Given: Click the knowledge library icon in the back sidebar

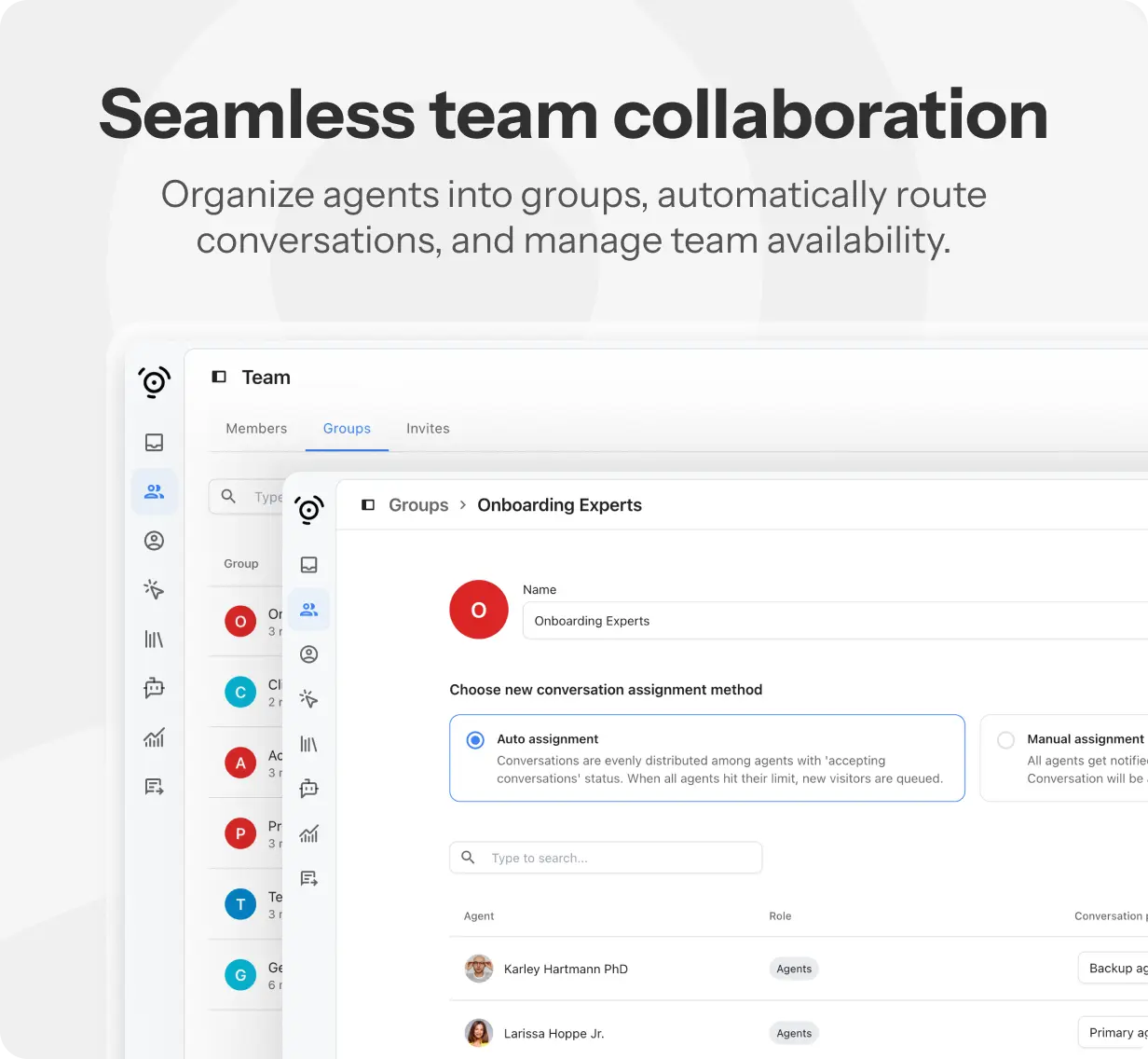Looking at the screenshot, I should pyautogui.click(x=154, y=640).
